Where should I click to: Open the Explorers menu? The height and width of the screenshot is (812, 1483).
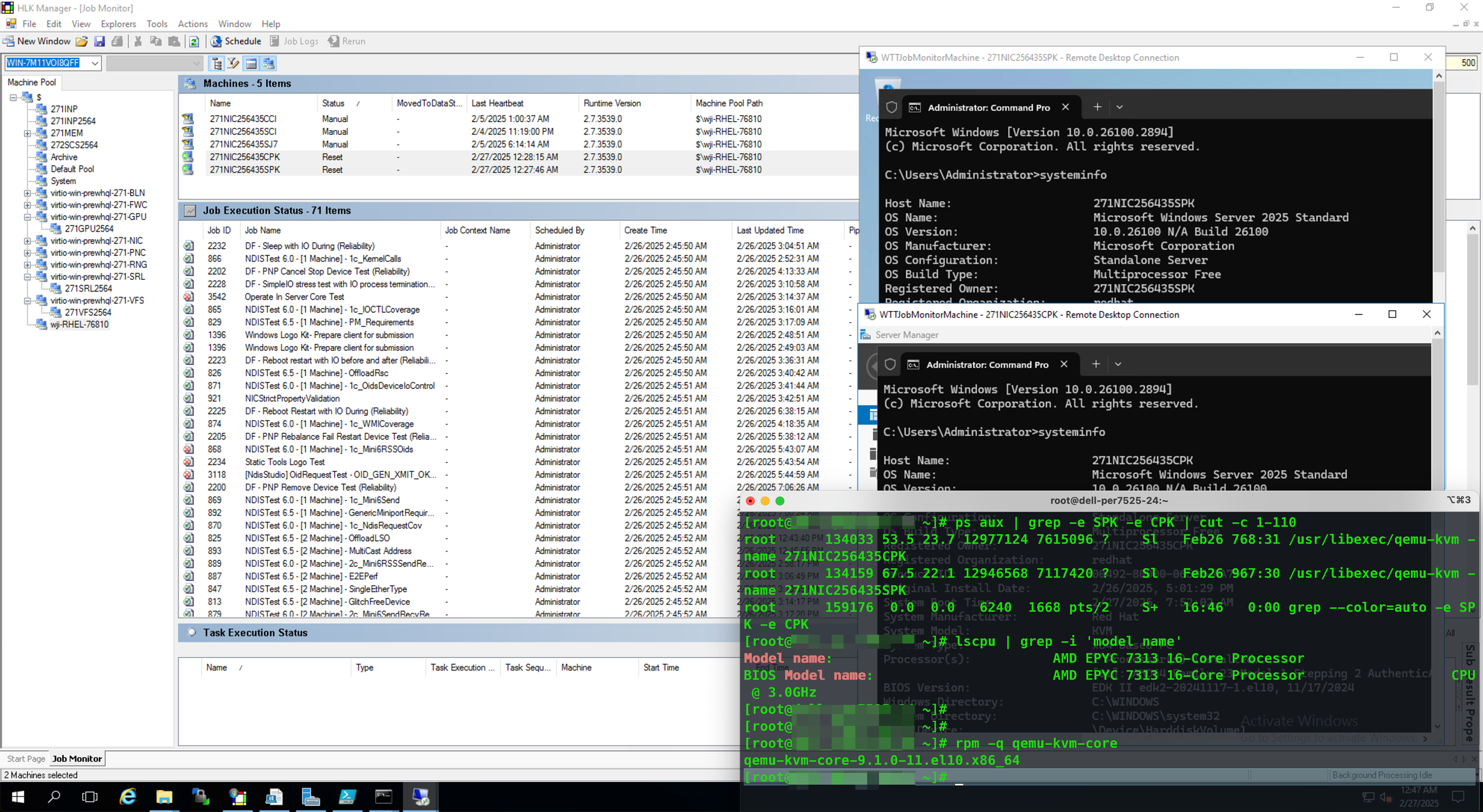click(118, 24)
